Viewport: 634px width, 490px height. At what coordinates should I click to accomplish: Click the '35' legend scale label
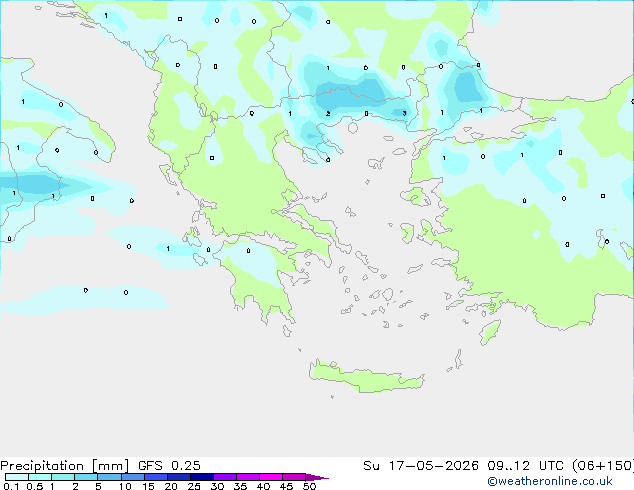click(x=240, y=486)
